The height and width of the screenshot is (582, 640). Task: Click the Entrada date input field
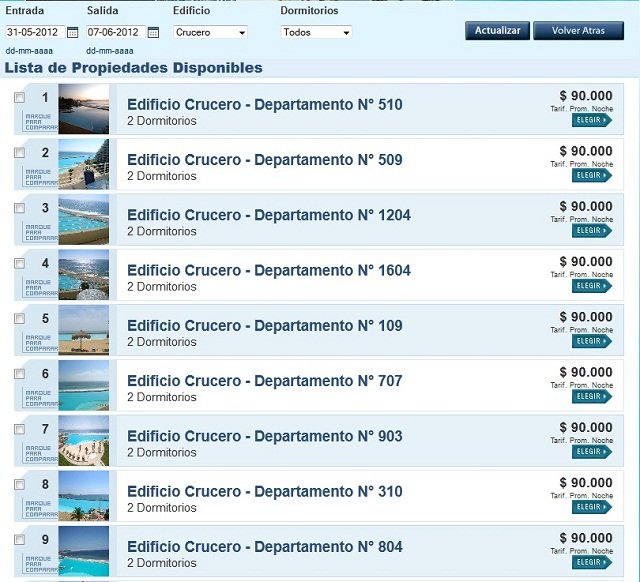click(35, 32)
